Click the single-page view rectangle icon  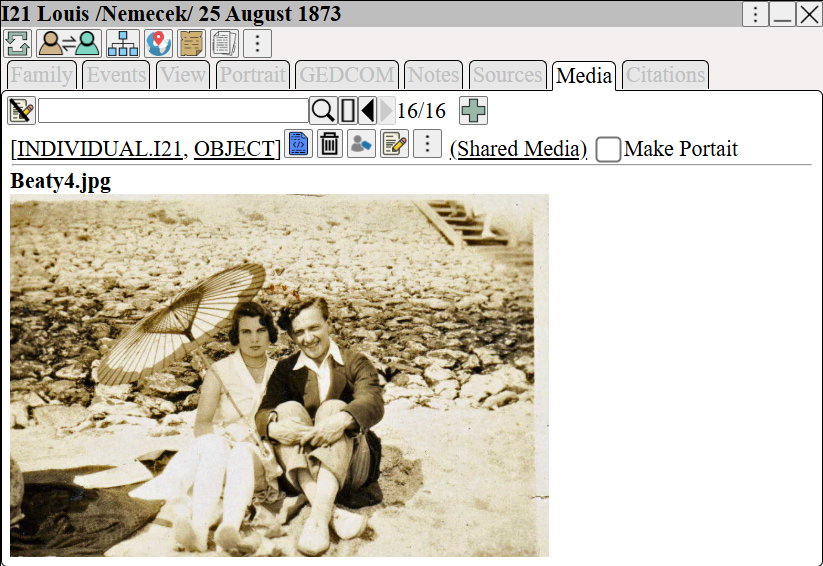[347, 111]
